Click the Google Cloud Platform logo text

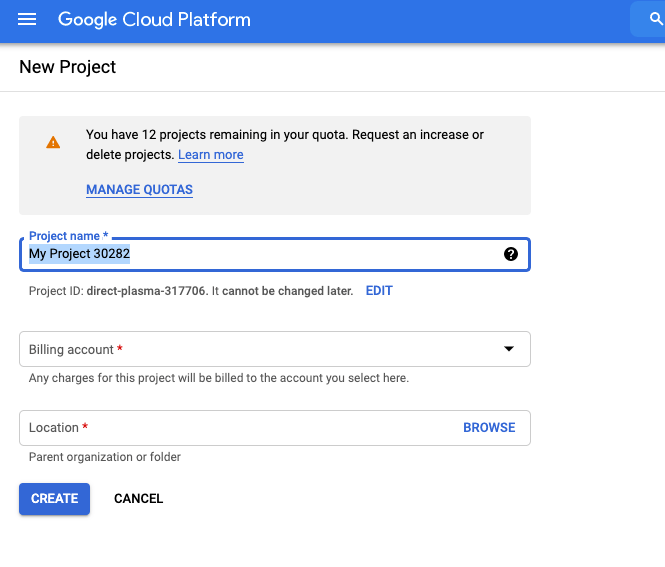pyautogui.click(x=154, y=20)
